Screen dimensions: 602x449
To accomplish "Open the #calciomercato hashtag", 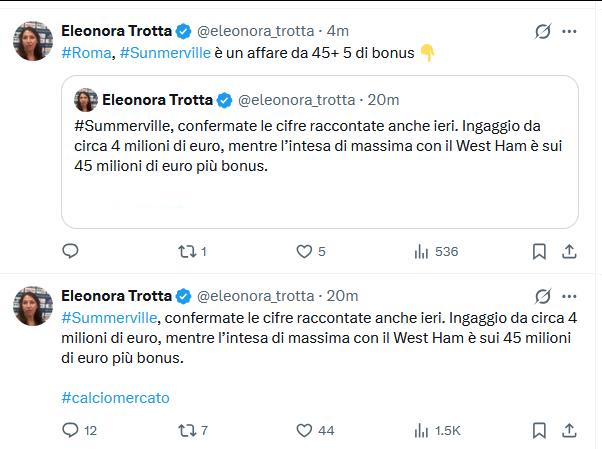I will pyautogui.click(x=115, y=398).
